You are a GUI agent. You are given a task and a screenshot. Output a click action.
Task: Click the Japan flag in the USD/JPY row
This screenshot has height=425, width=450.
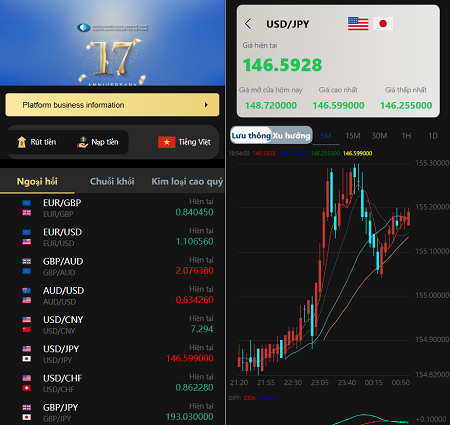[27, 359]
